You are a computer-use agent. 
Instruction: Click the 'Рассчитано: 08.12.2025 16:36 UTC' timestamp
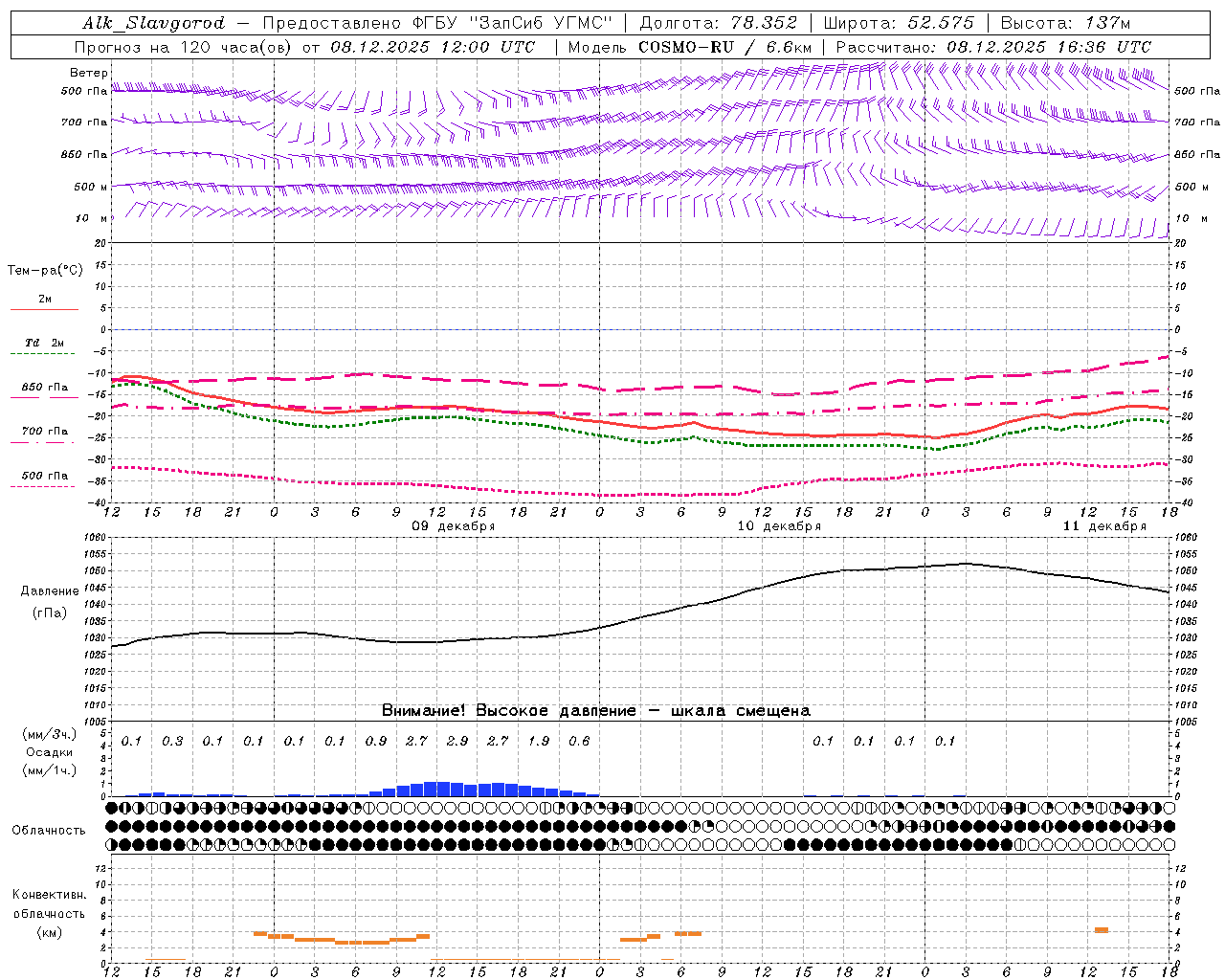click(x=993, y=47)
